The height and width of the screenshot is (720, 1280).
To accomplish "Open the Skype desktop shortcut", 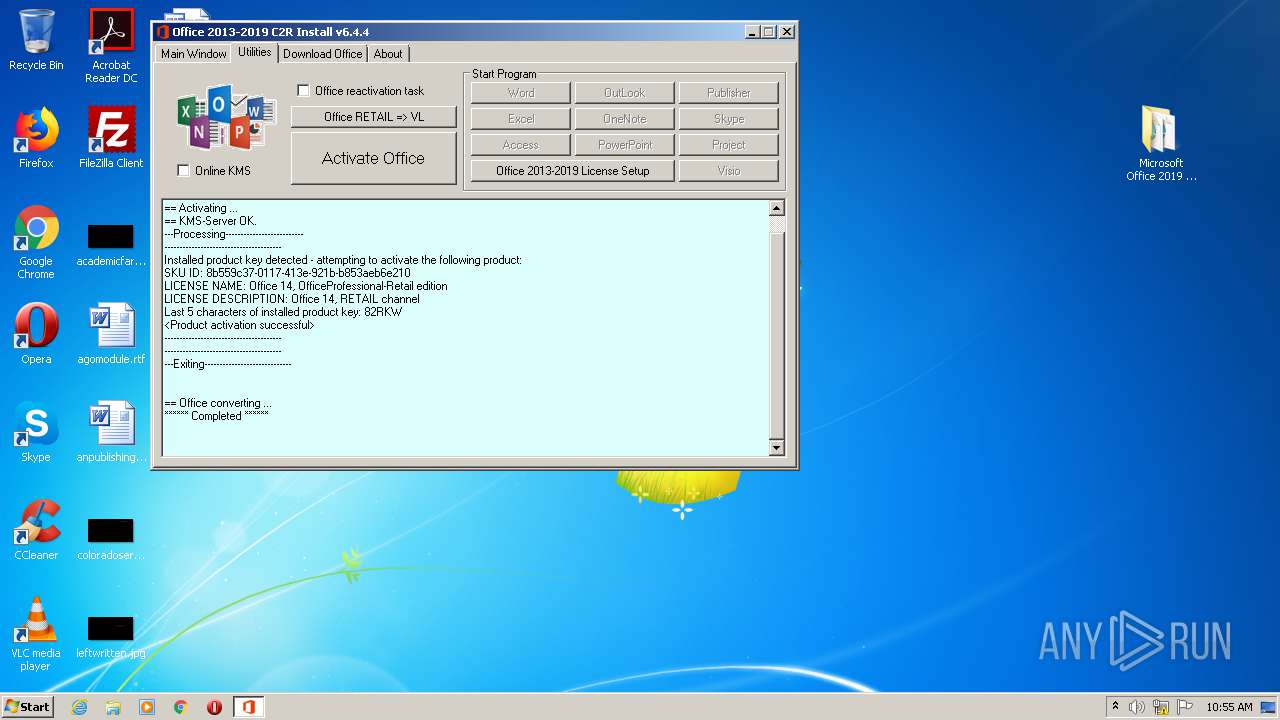I will pos(36,432).
